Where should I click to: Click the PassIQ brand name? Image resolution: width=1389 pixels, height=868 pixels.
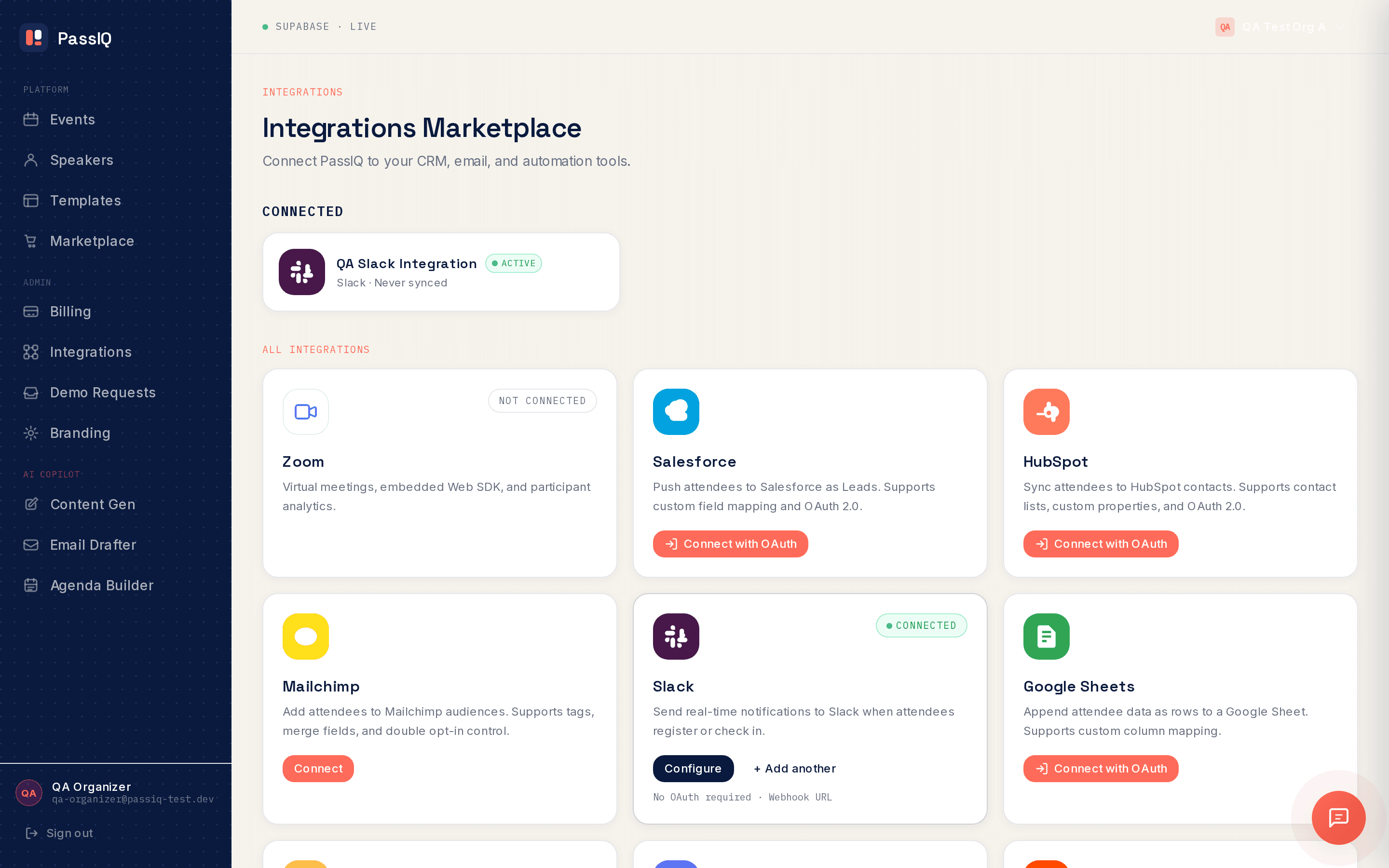coord(84,39)
